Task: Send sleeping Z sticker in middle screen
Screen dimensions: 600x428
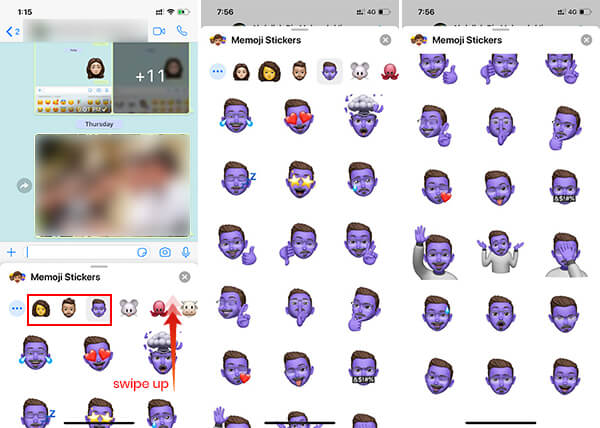Action: tap(237, 178)
